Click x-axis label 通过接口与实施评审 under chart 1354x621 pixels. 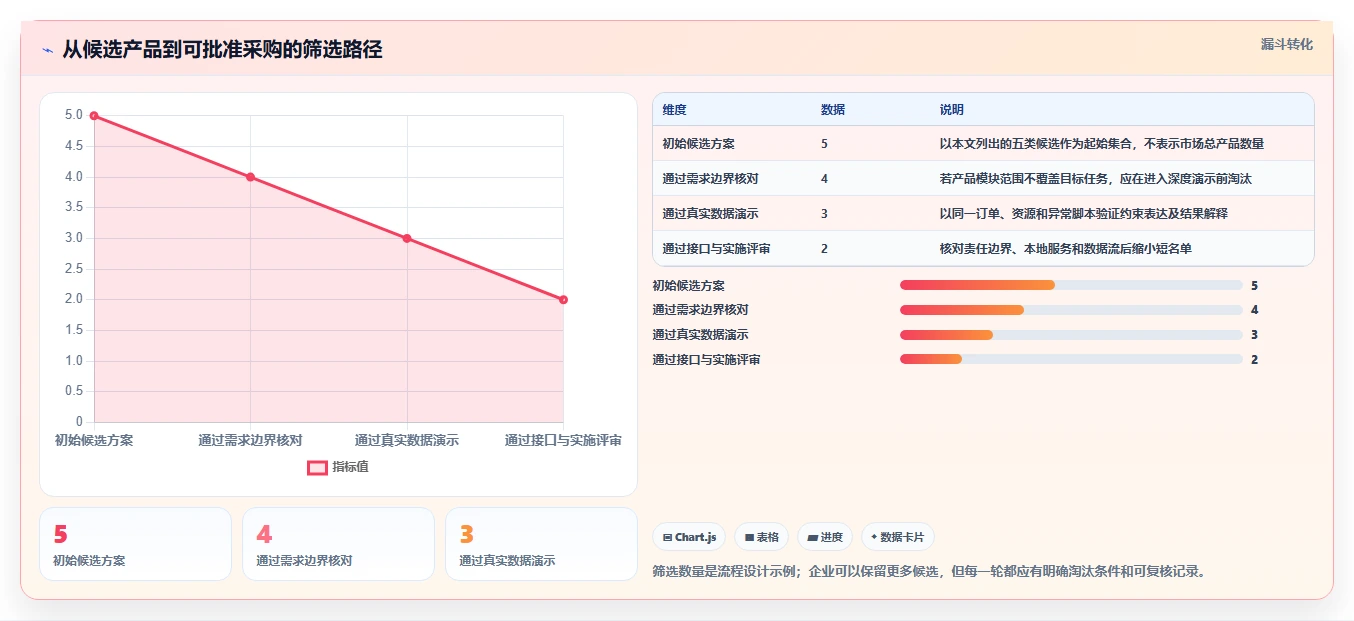click(563, 440)
